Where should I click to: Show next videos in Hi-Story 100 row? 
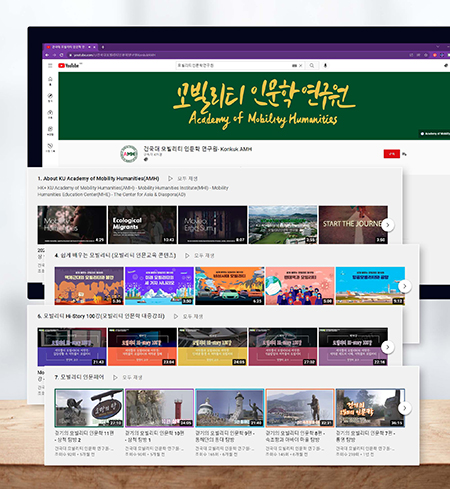[x=388, y=347]
